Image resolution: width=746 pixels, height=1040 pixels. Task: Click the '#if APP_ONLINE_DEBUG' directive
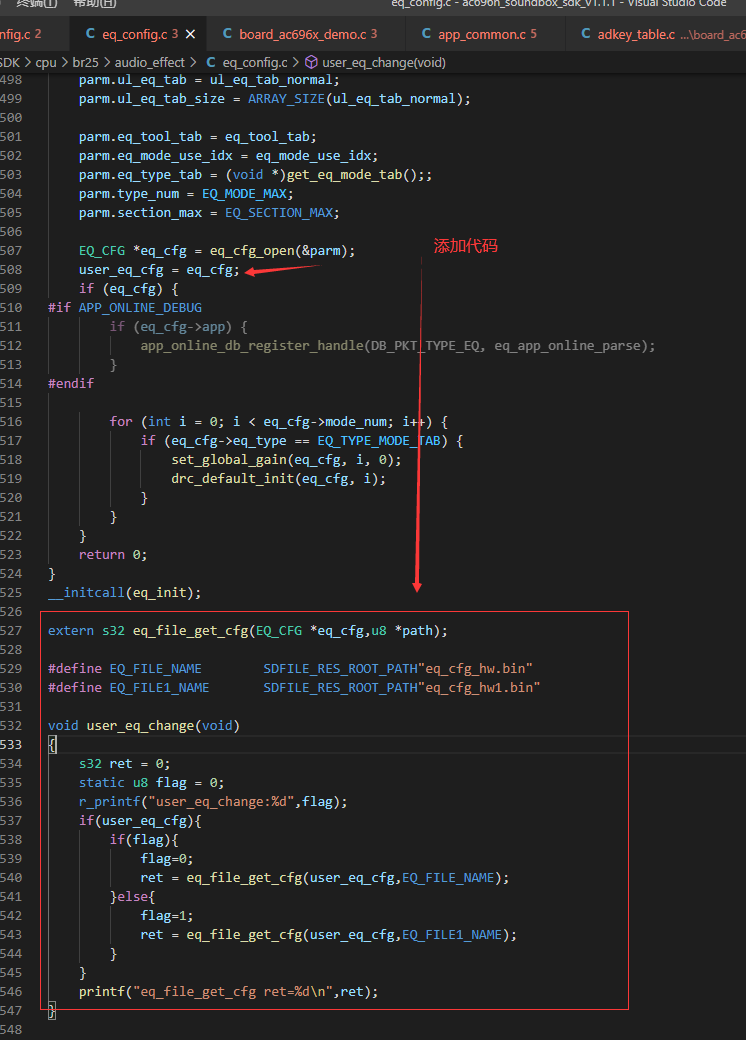tap(125, 308)
